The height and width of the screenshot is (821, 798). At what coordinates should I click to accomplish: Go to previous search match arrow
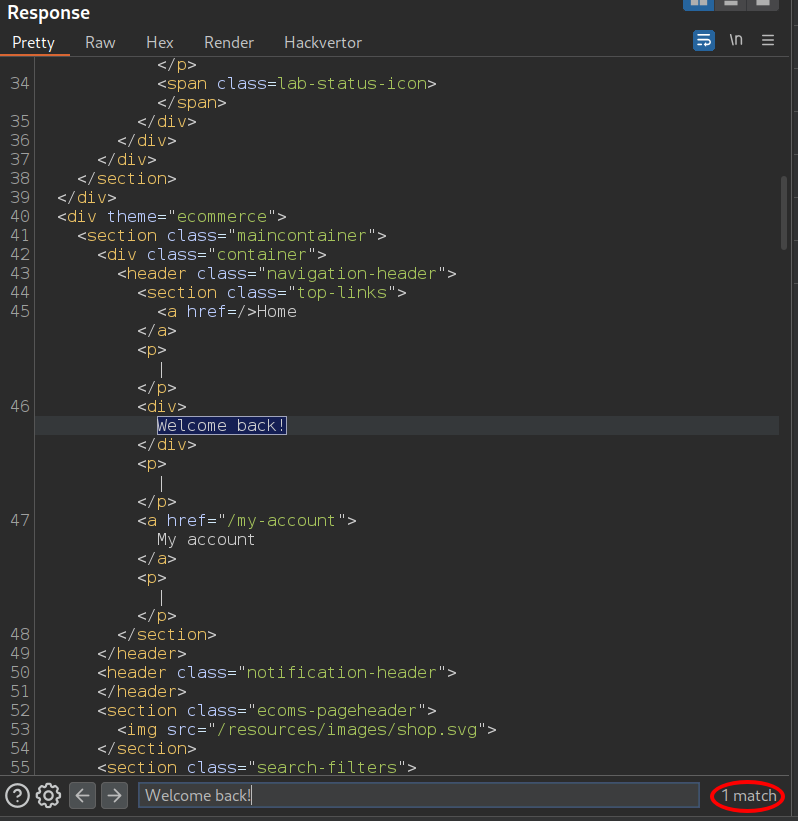pyautogui.click(x=82, y=796)
